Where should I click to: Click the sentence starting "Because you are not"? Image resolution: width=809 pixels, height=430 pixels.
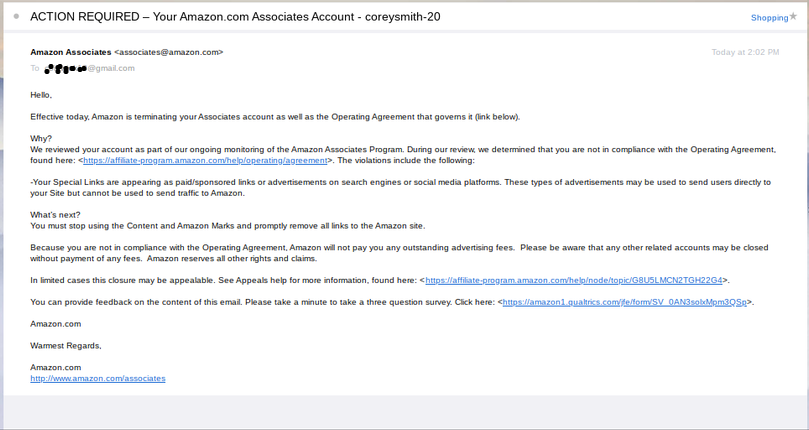click(x=399, y=253)
